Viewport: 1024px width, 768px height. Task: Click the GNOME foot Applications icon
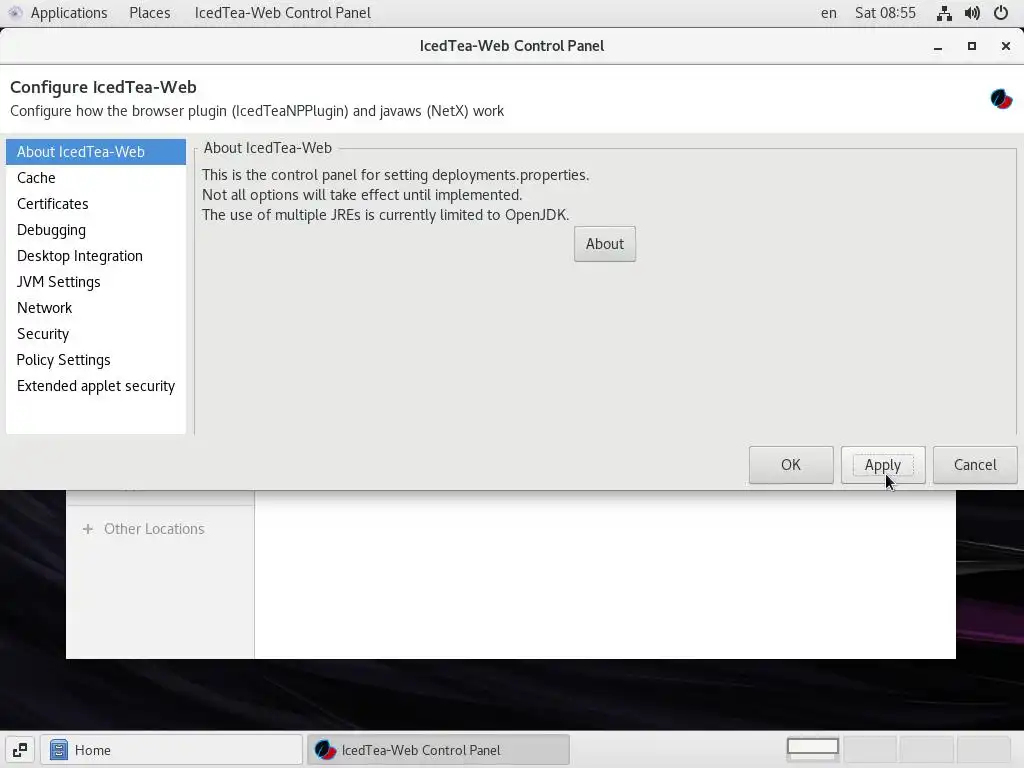(x=15, y=13)
